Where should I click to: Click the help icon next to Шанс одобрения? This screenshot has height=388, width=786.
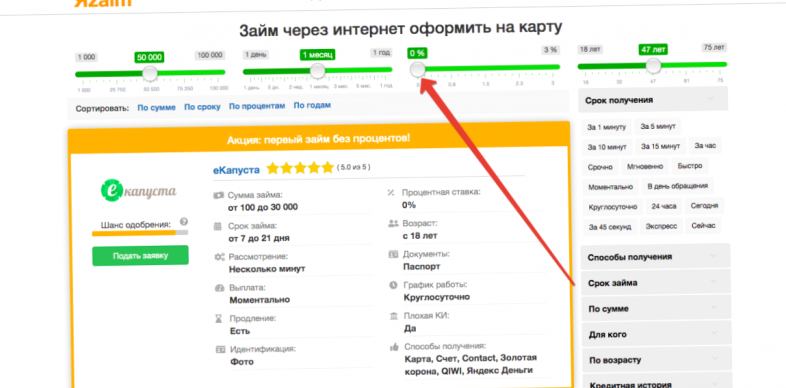pos(184,222)
